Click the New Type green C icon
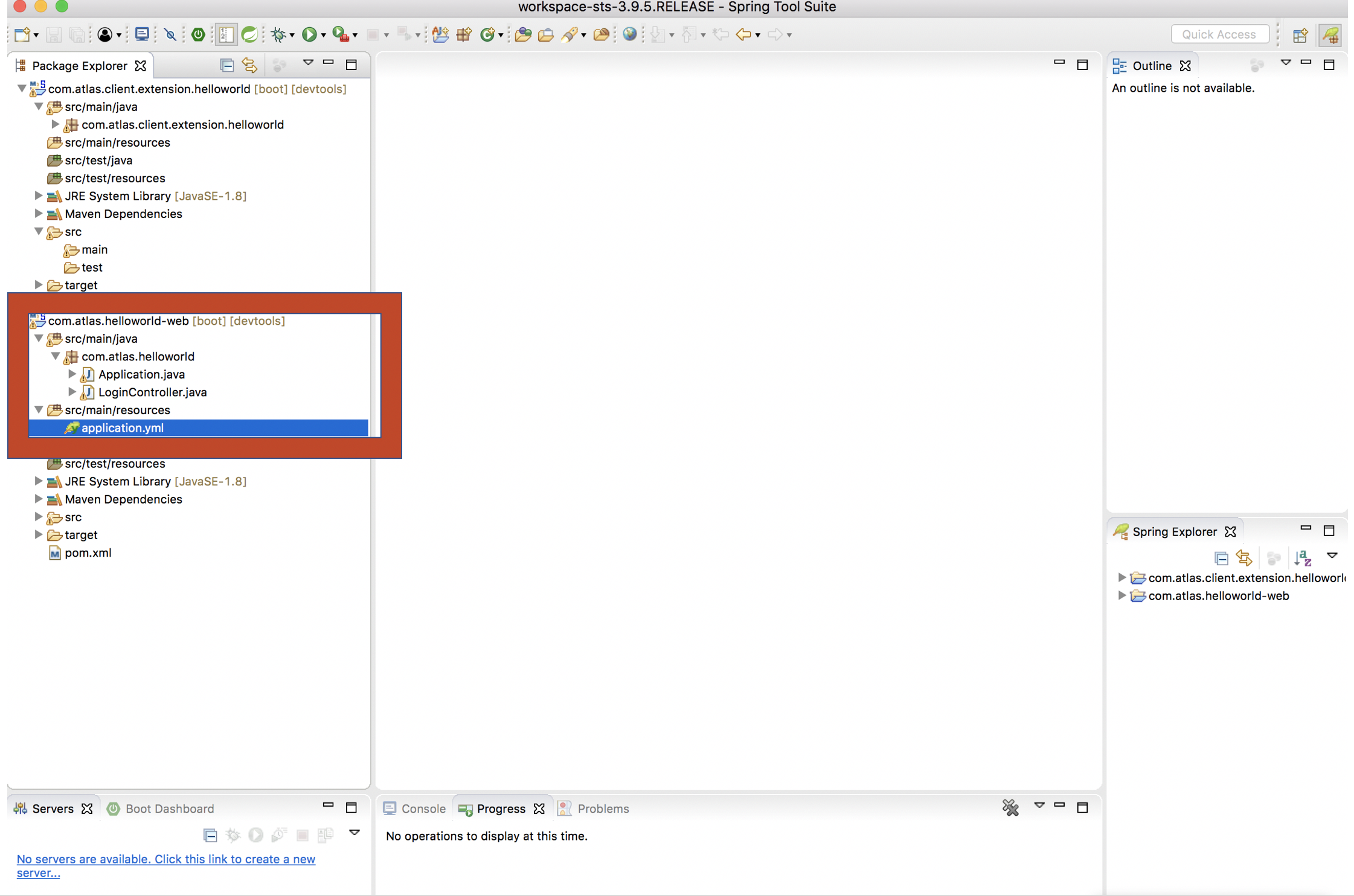Screen dimensions: 1354x896 487,34
